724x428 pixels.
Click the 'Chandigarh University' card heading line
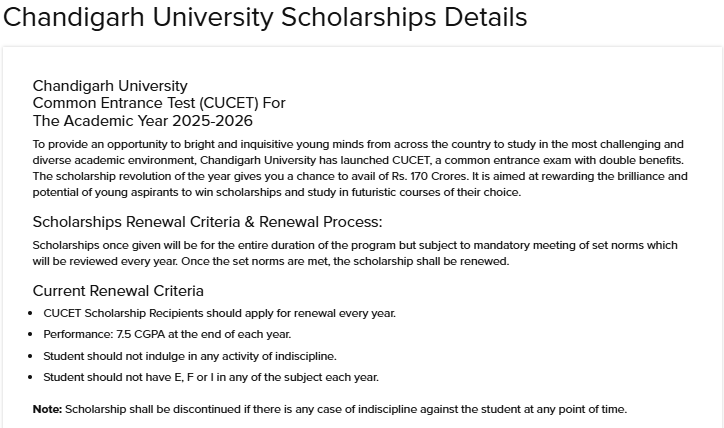pyautogui.click(x=110, y=86)
